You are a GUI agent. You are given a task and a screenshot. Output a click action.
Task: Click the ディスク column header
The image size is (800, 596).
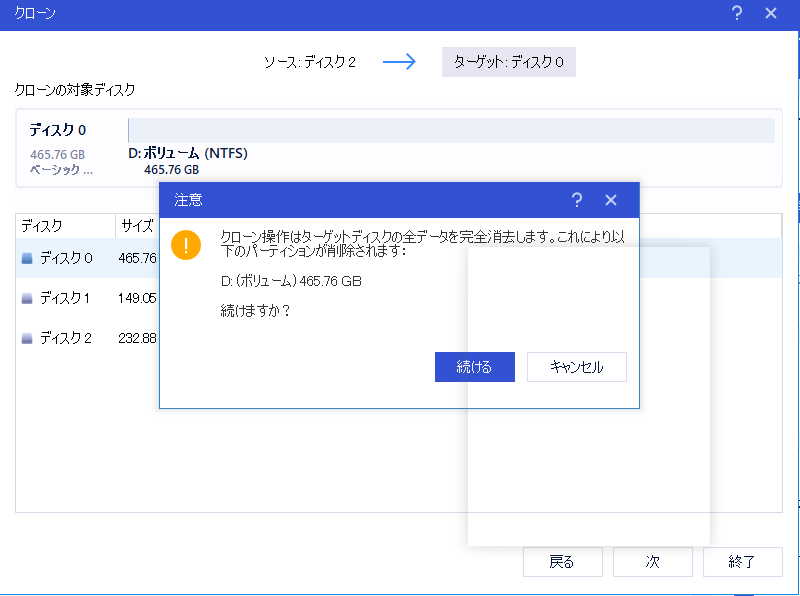[40, 225]
